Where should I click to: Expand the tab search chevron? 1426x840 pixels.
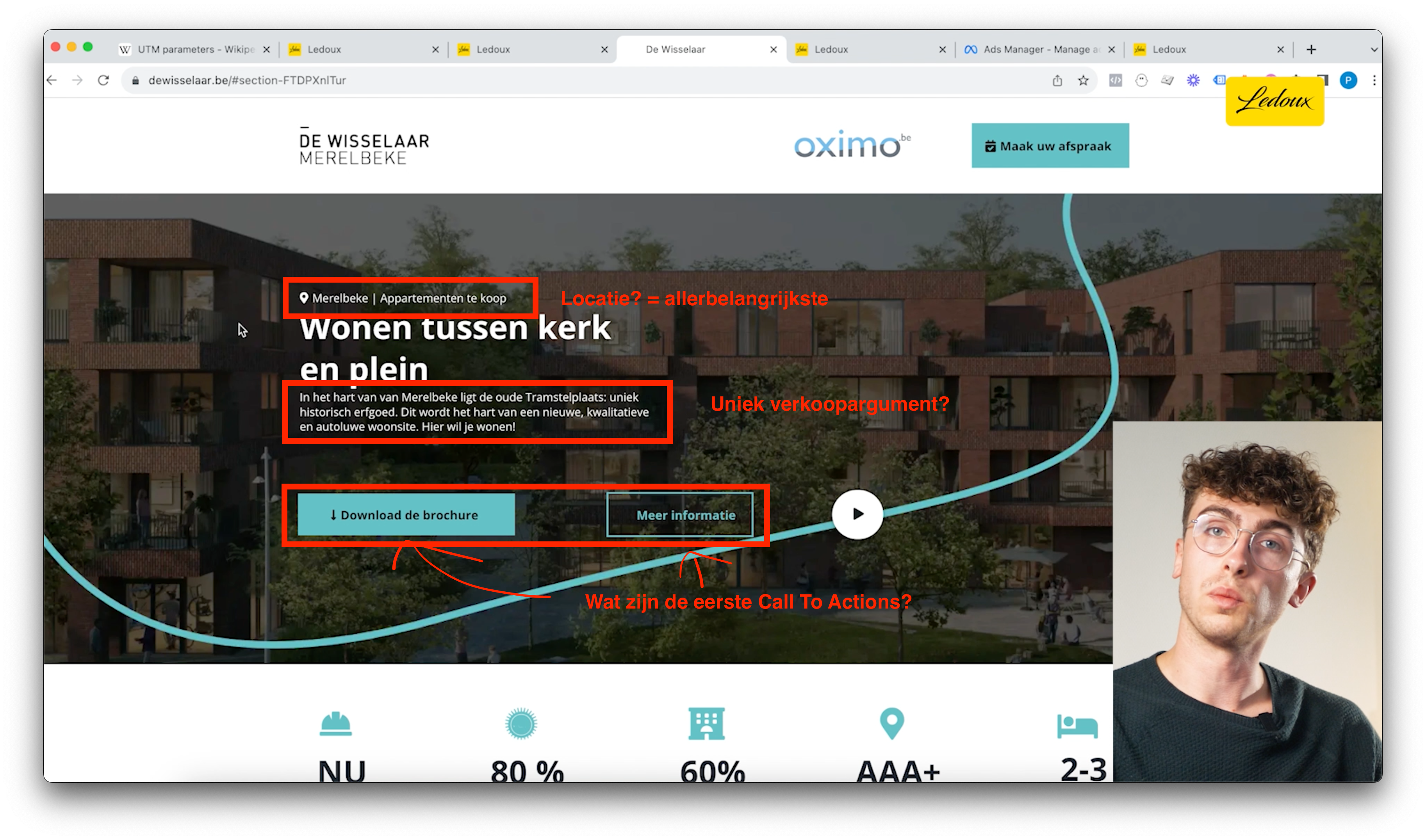(x=1374, y=49)
